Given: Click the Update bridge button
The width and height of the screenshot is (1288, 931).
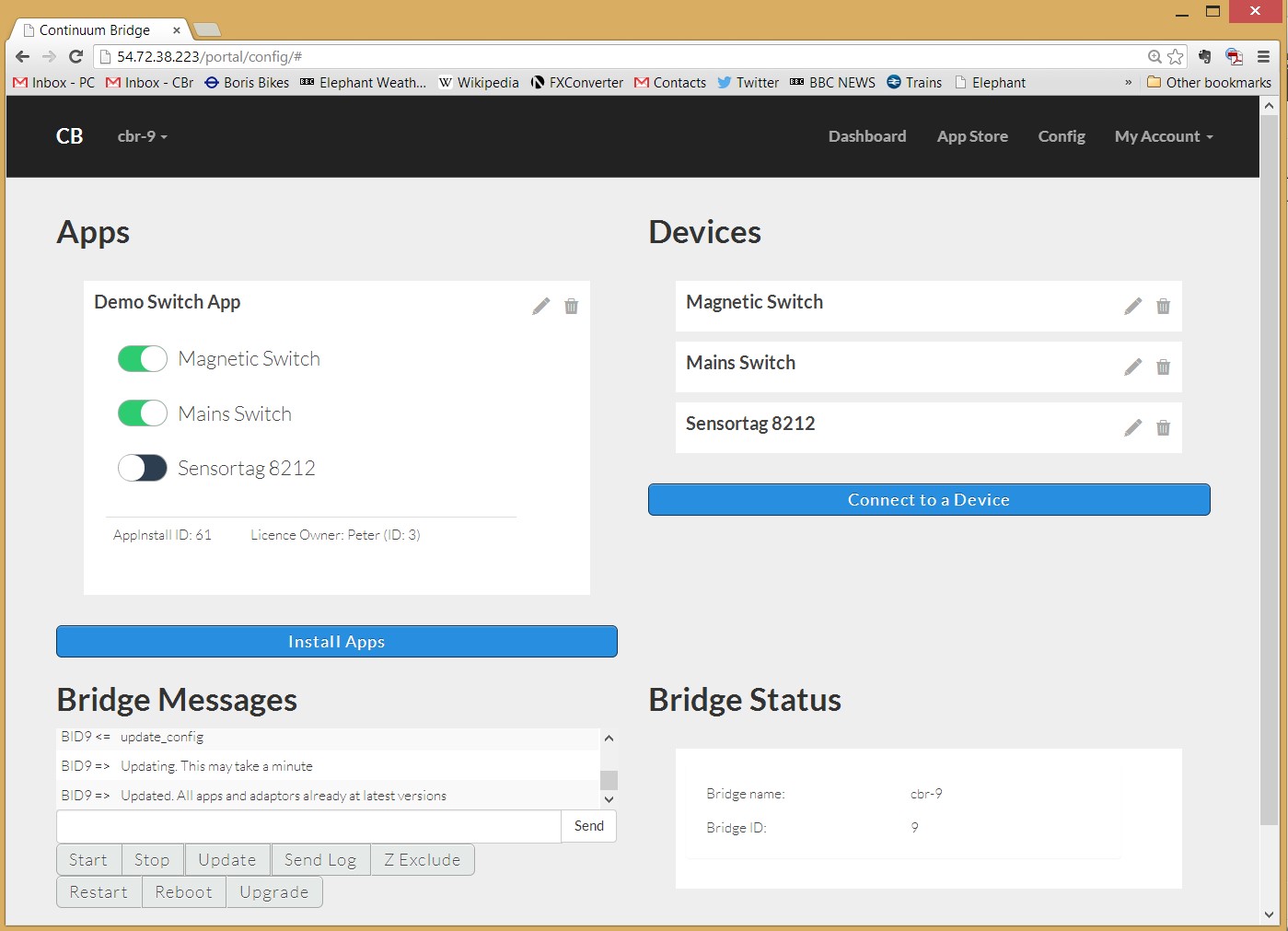Looking at the screenshot, I should (x=227, y=859).
